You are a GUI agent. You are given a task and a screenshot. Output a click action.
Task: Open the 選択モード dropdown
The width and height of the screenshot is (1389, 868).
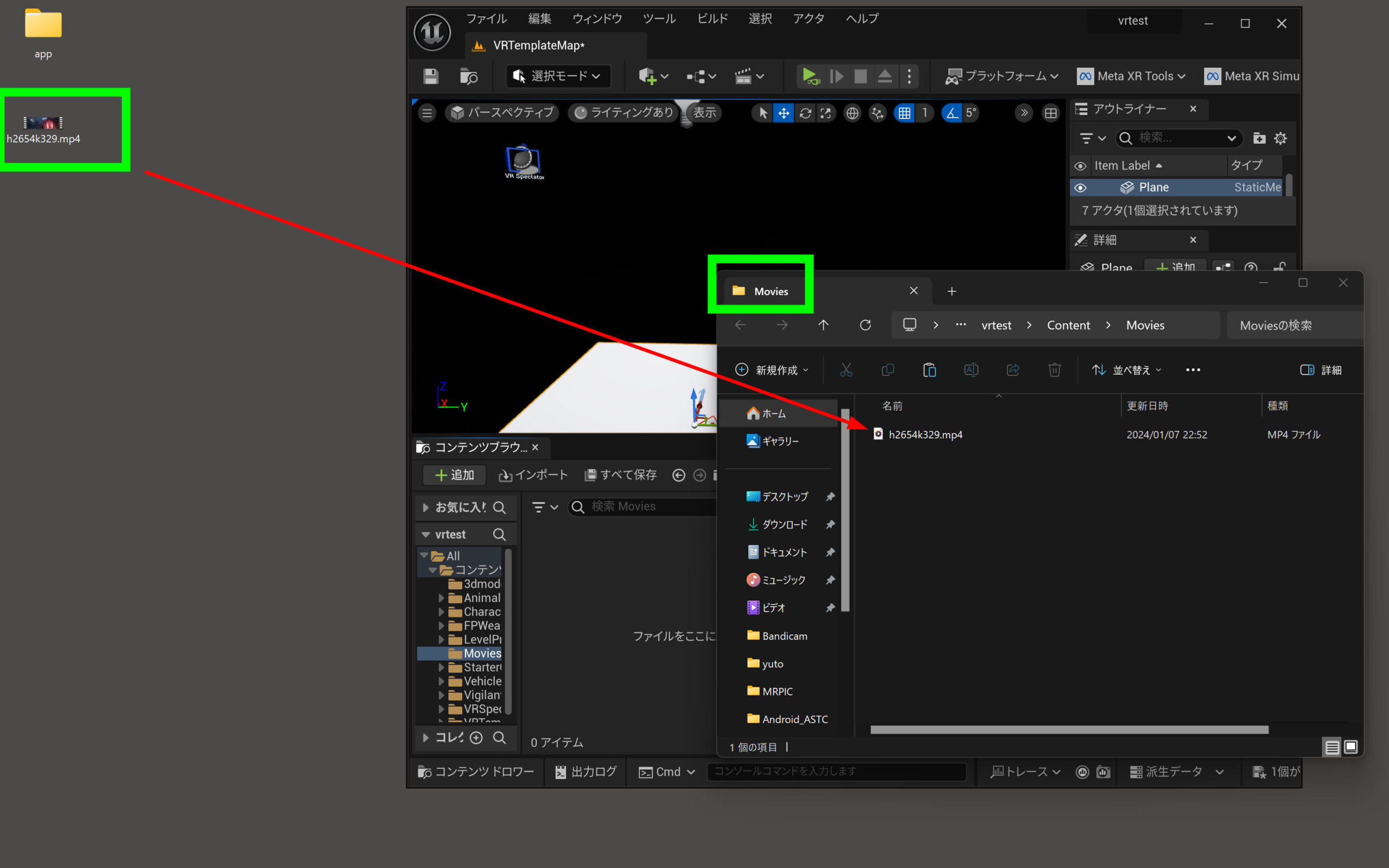[558, 76]
